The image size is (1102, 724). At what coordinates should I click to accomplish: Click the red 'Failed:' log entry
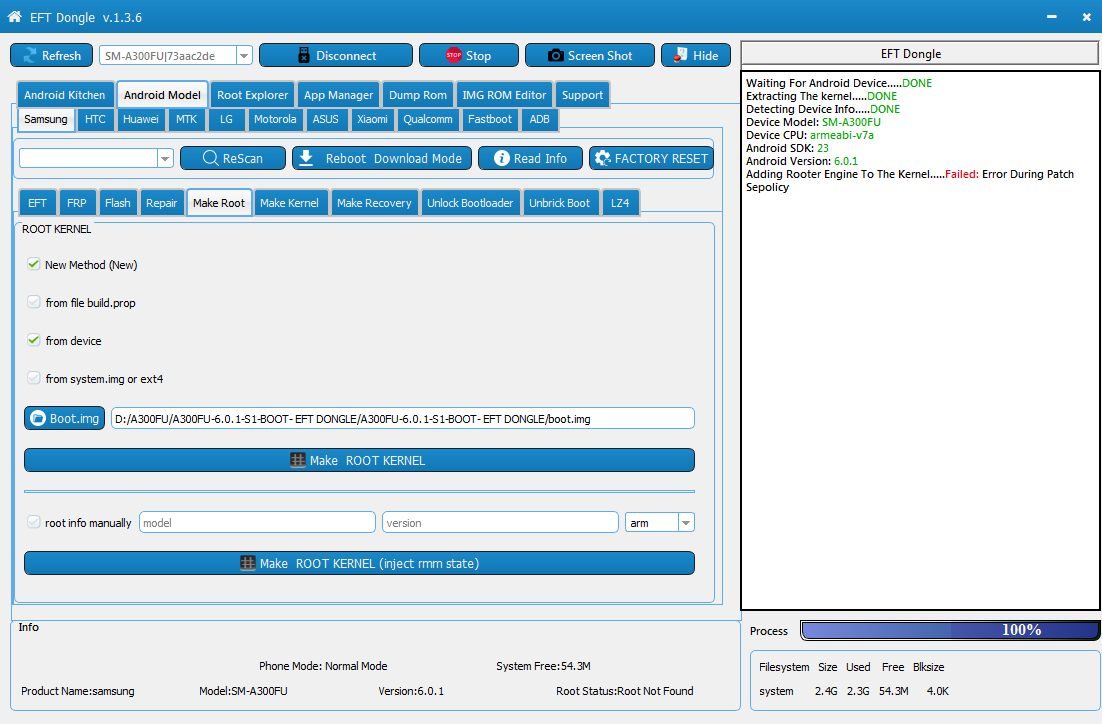coord(961,174)
